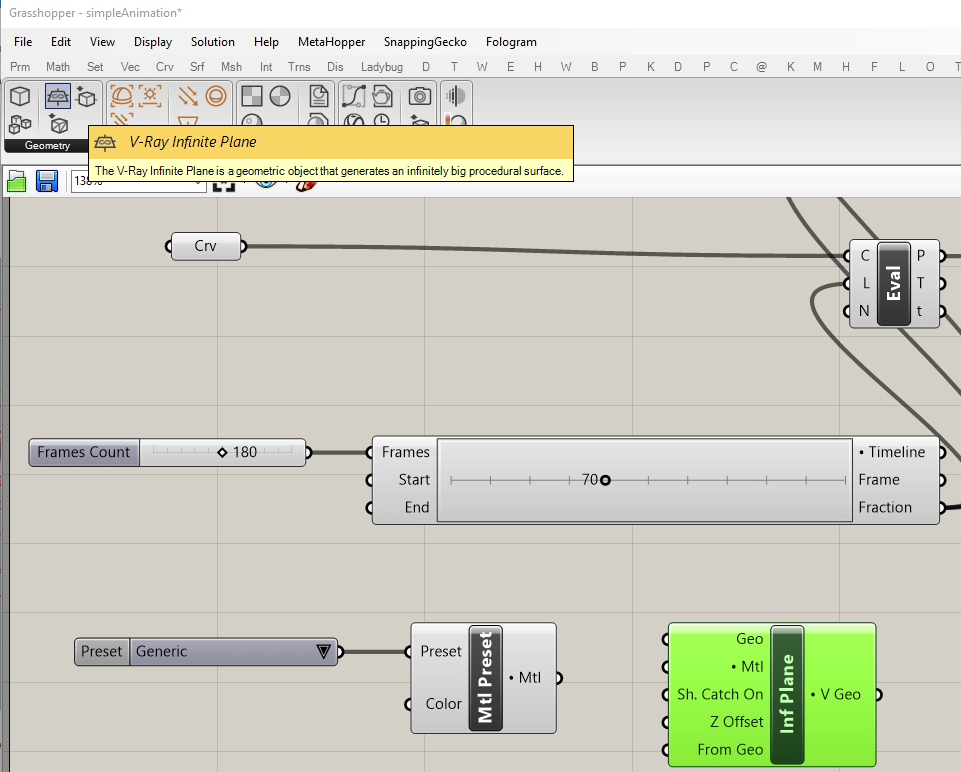Open the MetaHopper menu
961x772 pixels.
[330, 42]
